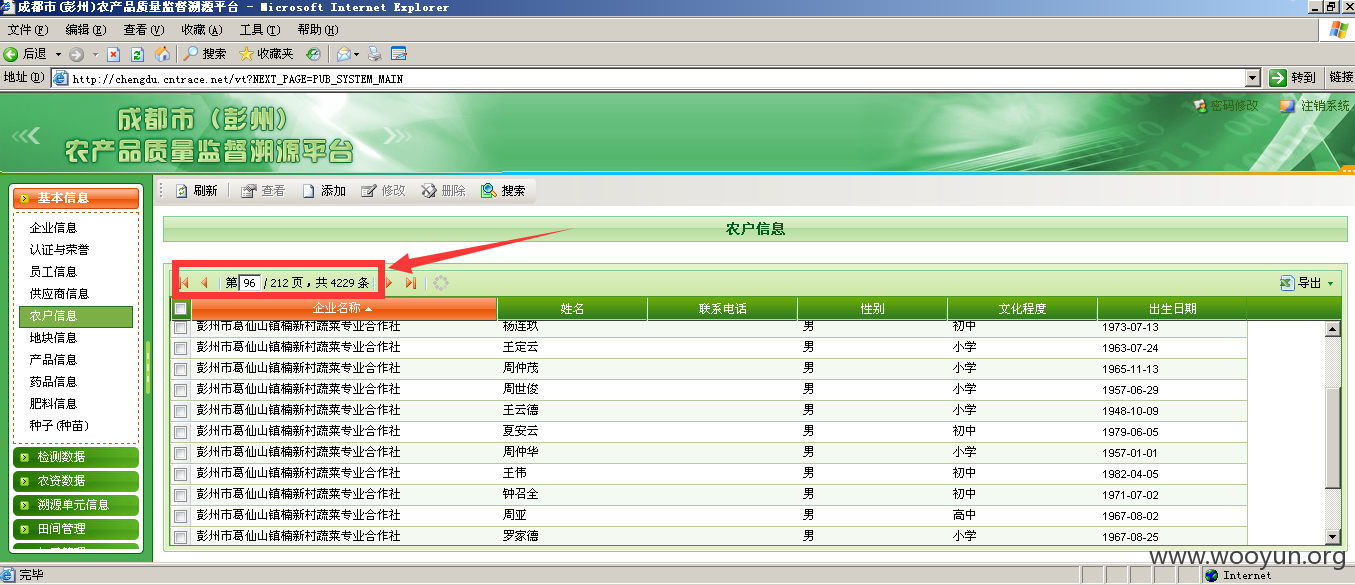Screen dimensions: 1355x585
Task: Open the Forward button history dropdown arrow
Action: [95, 54]
